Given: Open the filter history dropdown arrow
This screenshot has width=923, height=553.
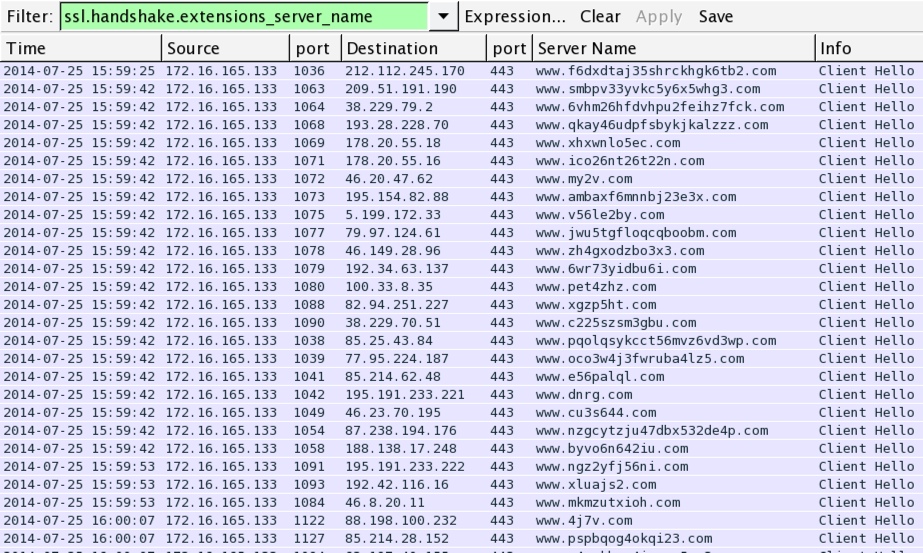Looking at the screenshot, I should (x=444, y=17).
